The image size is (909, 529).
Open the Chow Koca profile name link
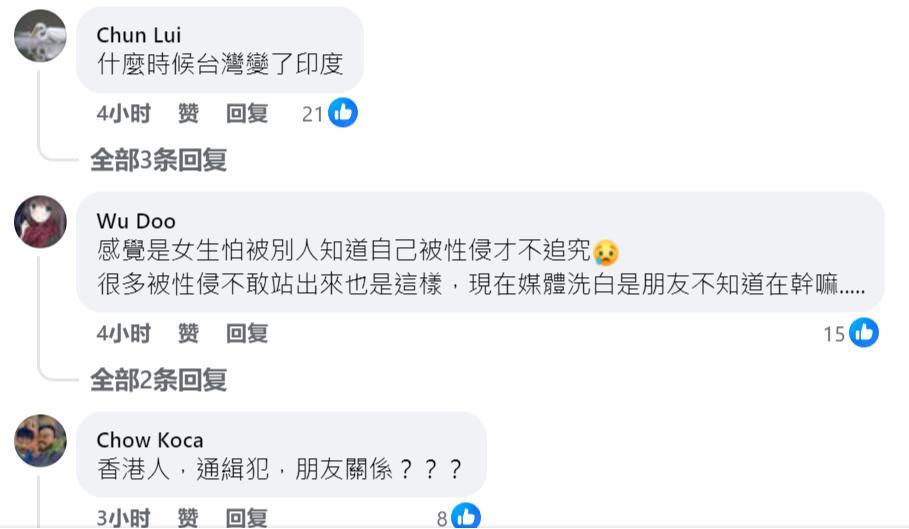(x=150, y=440)
